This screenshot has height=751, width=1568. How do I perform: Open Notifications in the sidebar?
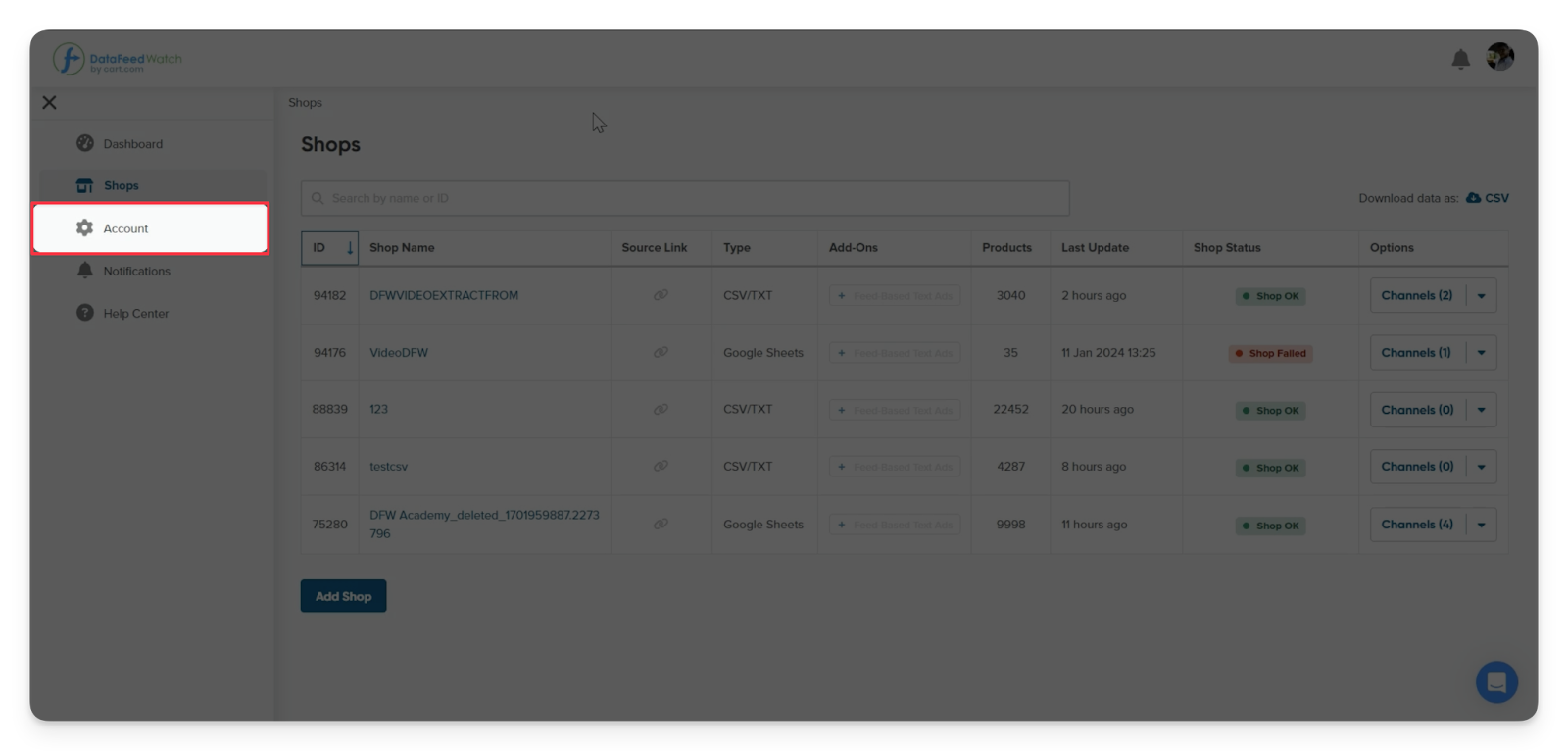(136, 272)
